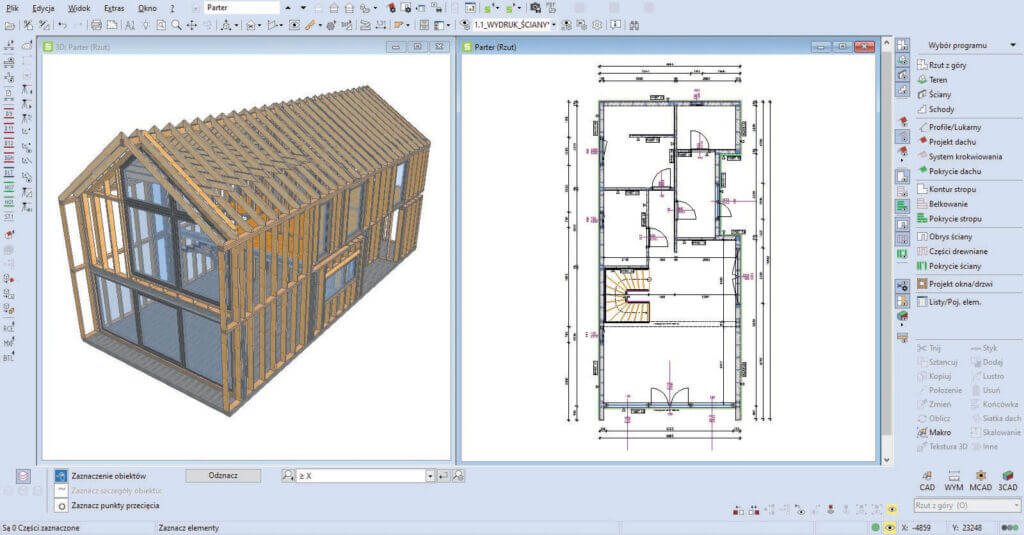
Task: Toggle the eye visibility icon in status bar
Action: [x=889, y=527]
